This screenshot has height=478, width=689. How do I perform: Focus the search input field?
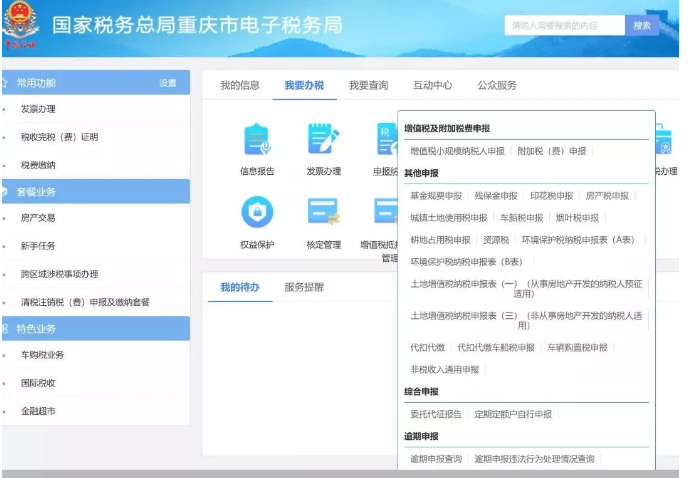565,25
